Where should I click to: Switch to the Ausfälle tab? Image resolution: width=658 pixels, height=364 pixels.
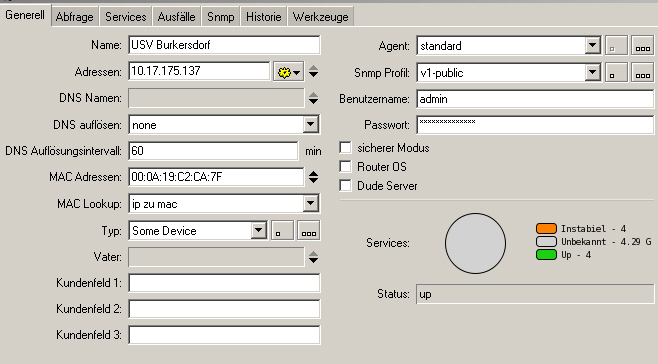[x=176, y=17]
